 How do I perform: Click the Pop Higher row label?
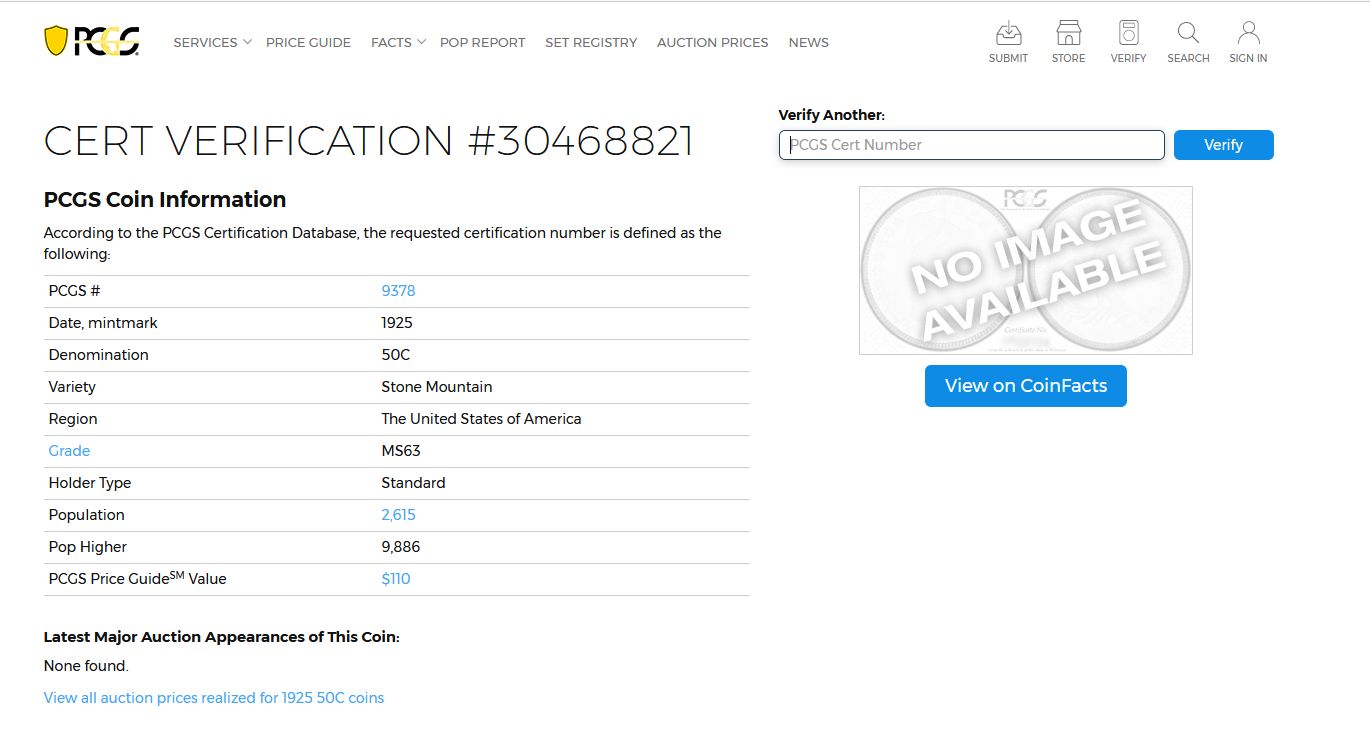tap(88, 547)
